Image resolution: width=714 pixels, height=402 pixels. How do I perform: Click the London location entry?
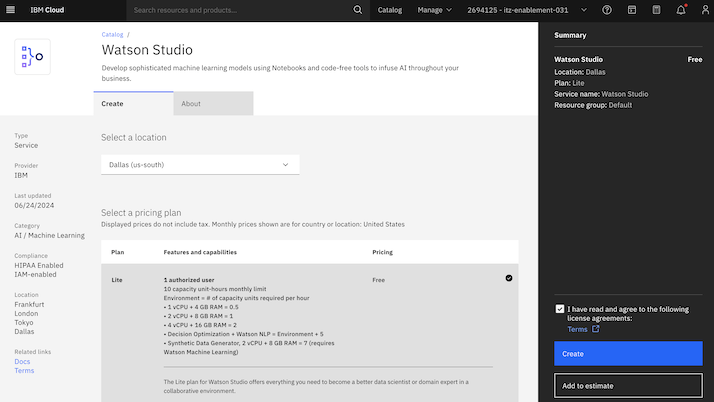coord(26,314)
